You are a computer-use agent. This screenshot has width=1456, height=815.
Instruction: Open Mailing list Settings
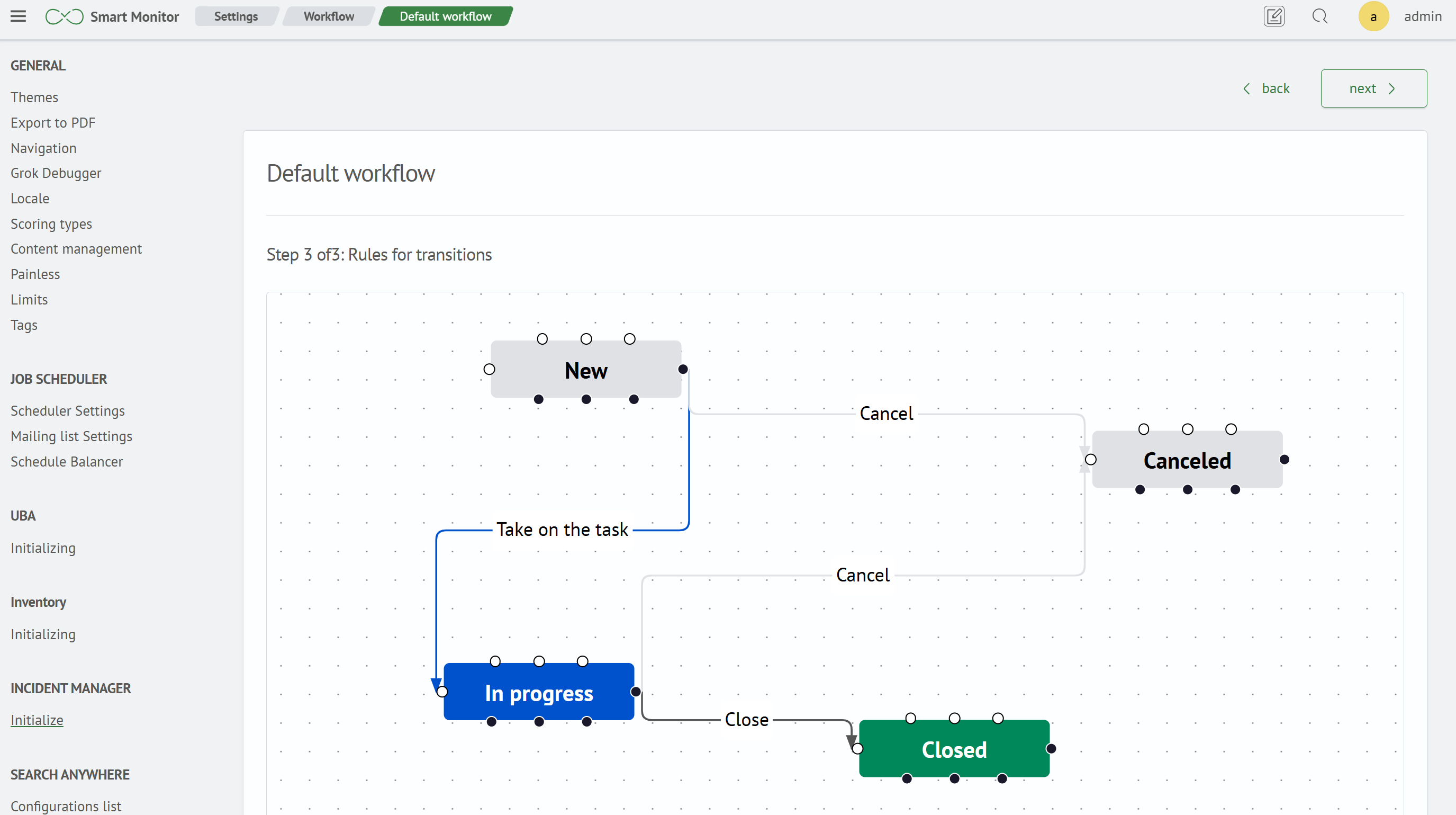coord(72,437)
